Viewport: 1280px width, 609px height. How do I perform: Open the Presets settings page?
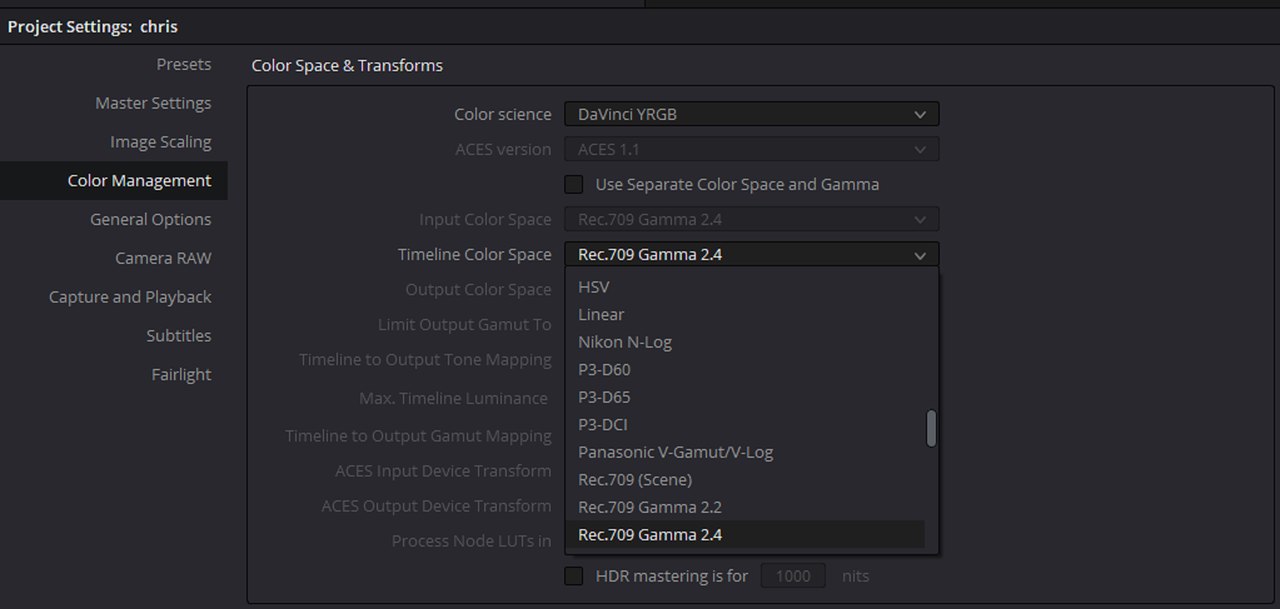coord(184,64)
